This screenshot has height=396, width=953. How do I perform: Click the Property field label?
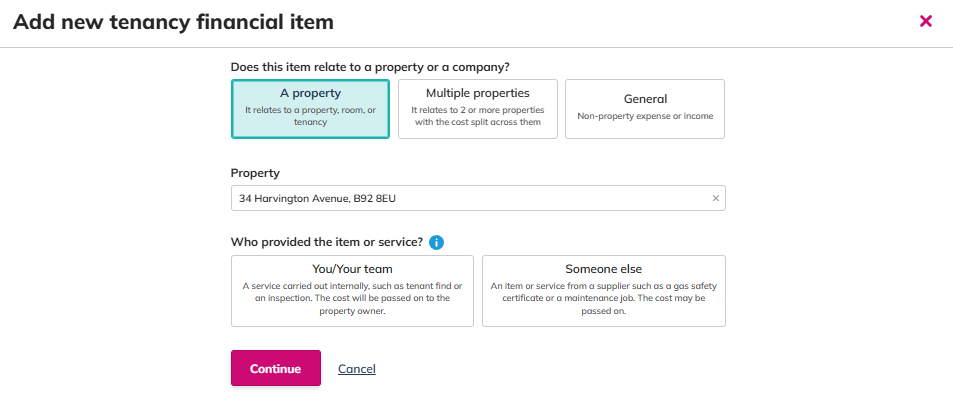point(255,173)
